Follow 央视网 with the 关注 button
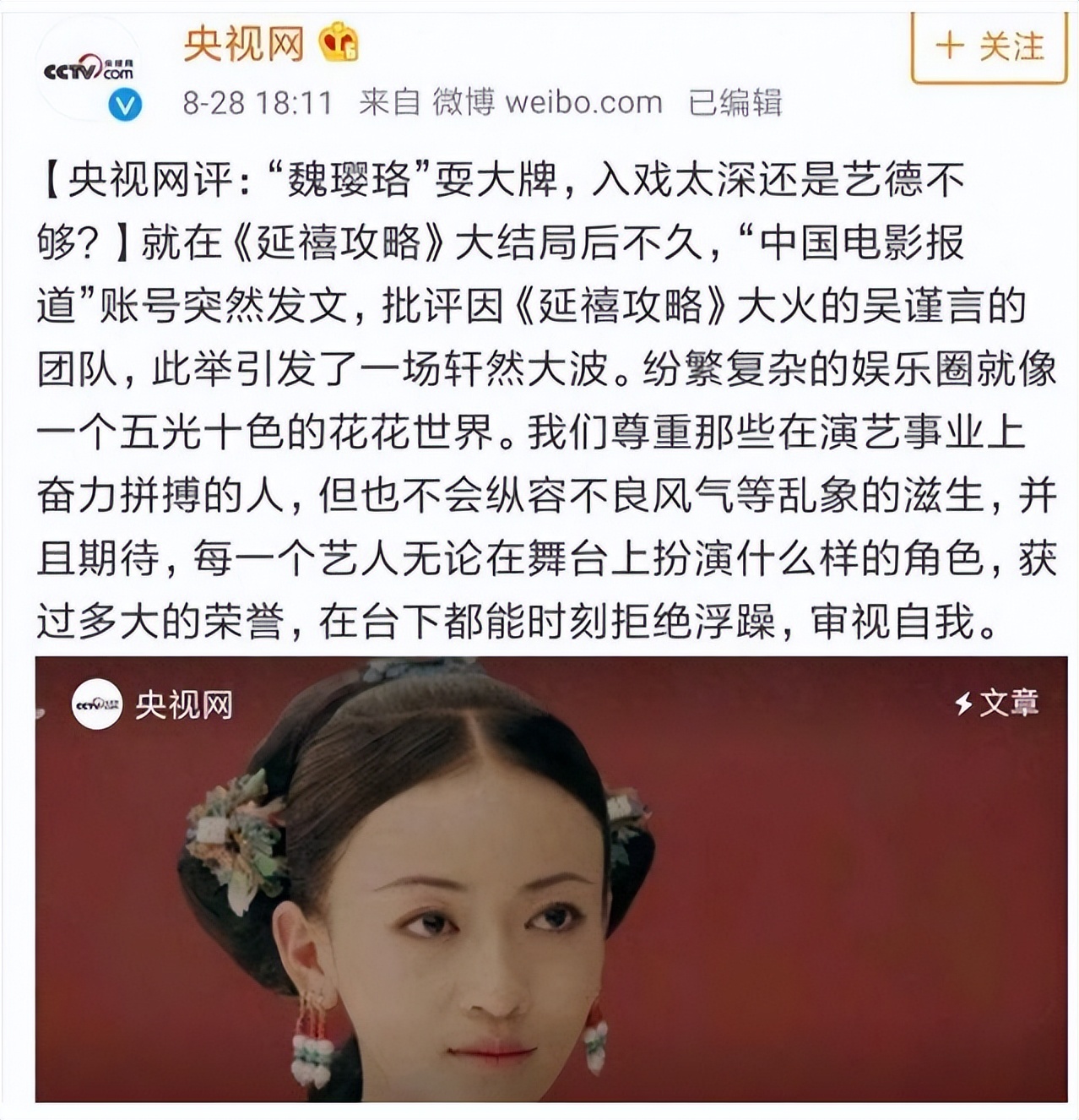Viewport: 1079px width, 1120px height. point(990,46)
